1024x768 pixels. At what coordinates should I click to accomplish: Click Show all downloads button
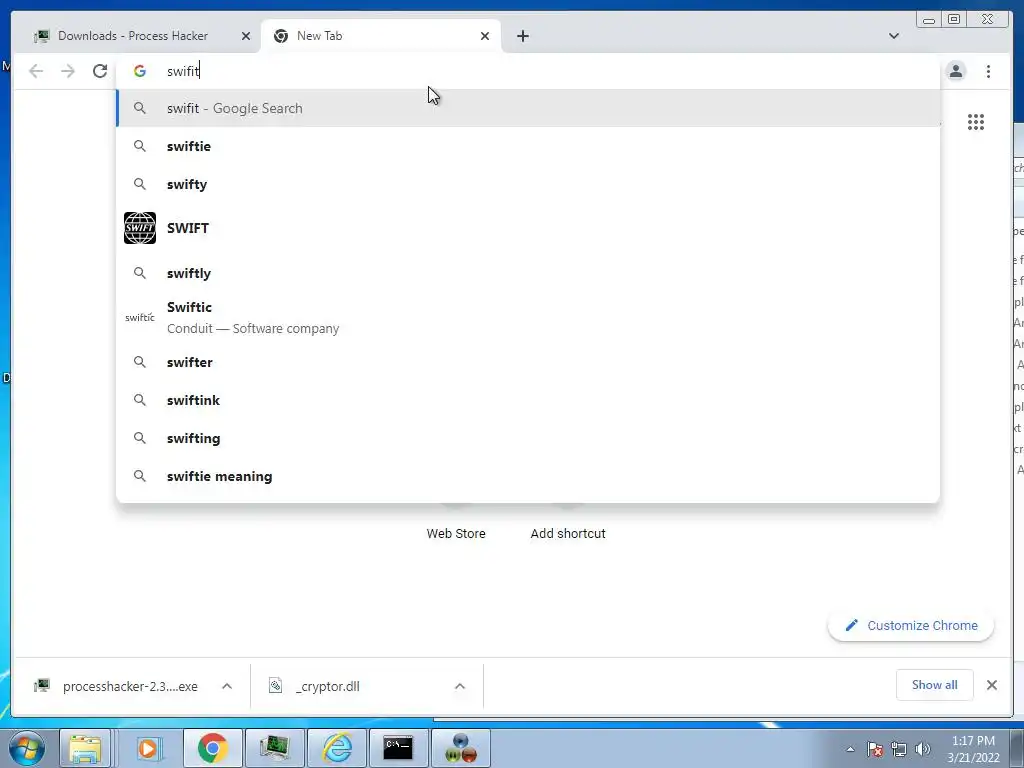(x=935, y=685)
